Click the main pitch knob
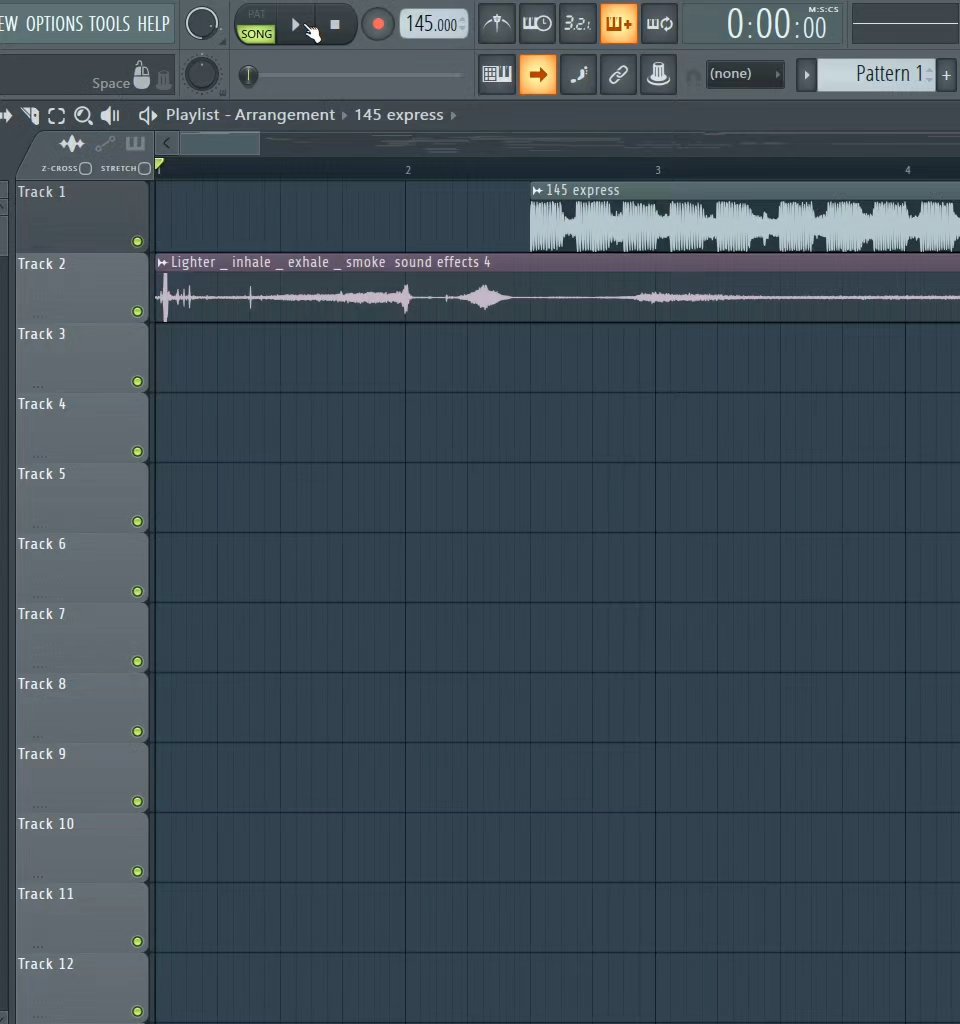Screen dimensions: 960x1024 (x=202, y=74)
